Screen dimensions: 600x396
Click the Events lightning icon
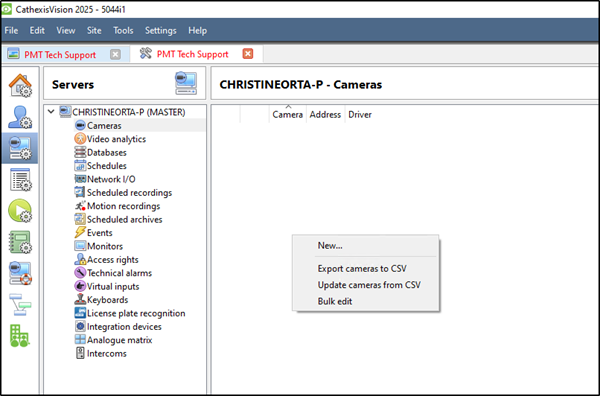[x=80, y=233]
